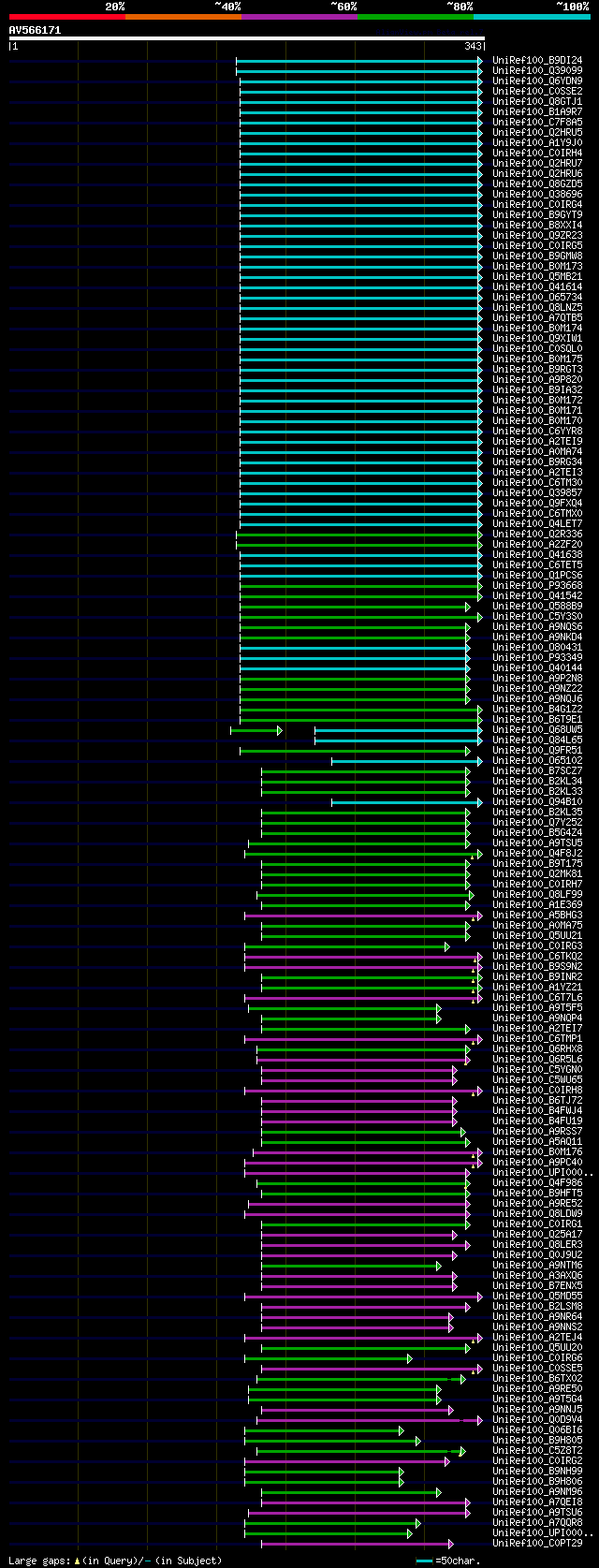Screen dimensions: 599x1568
Task: Click the white query ruler bar below AV566171
Action: point(247,38)
